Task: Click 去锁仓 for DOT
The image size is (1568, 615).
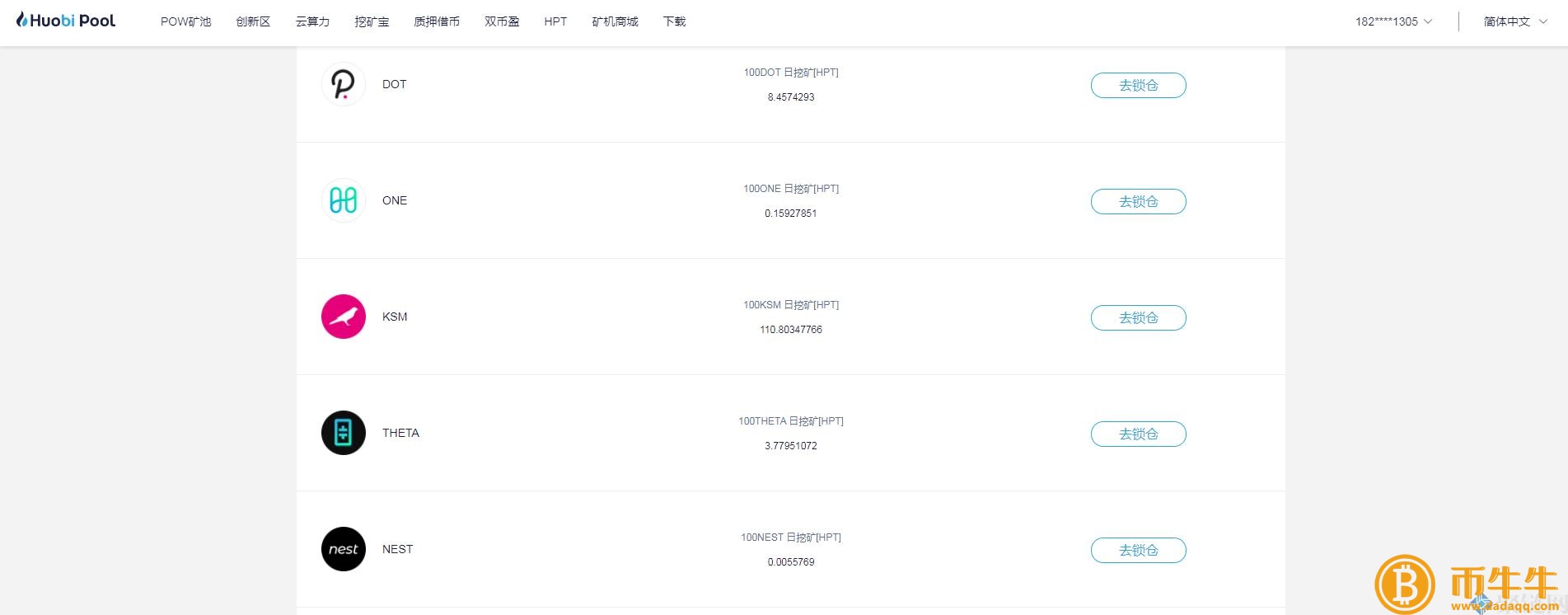Action: click(x=1138, y=85)
